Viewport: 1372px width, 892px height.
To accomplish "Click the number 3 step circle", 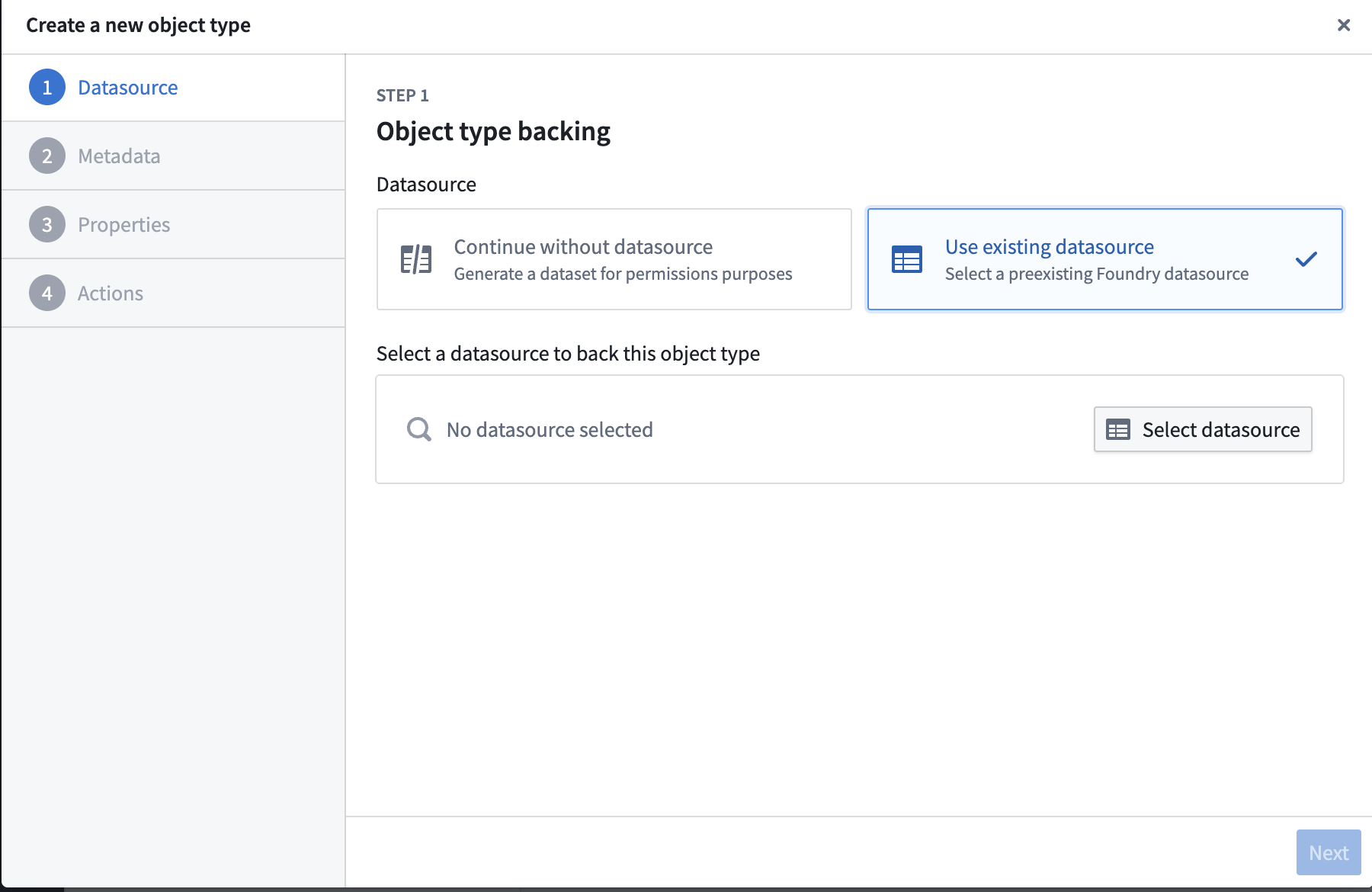I will pyautogui.click(x=47, y=225).
